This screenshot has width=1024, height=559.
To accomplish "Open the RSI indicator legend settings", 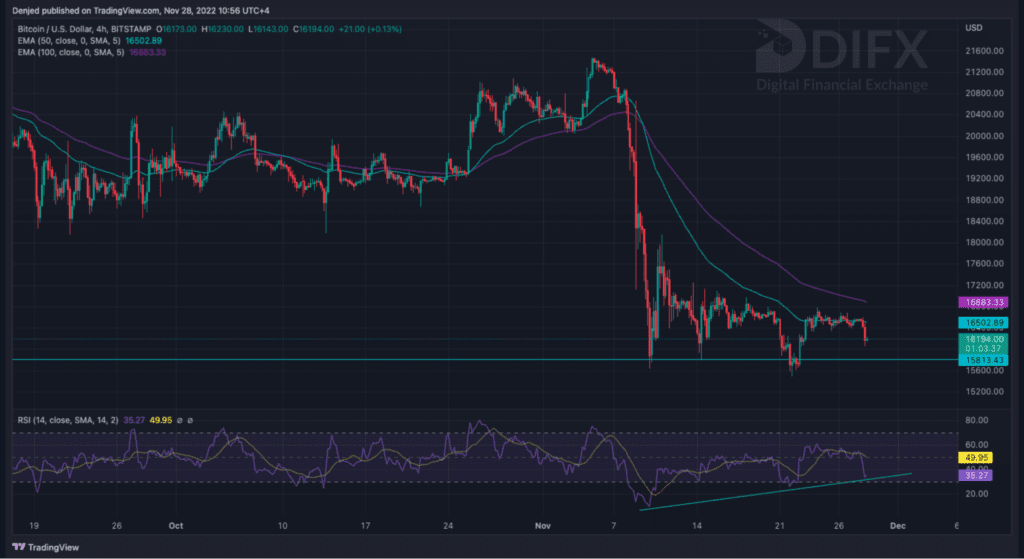I will tap(65, 420).
